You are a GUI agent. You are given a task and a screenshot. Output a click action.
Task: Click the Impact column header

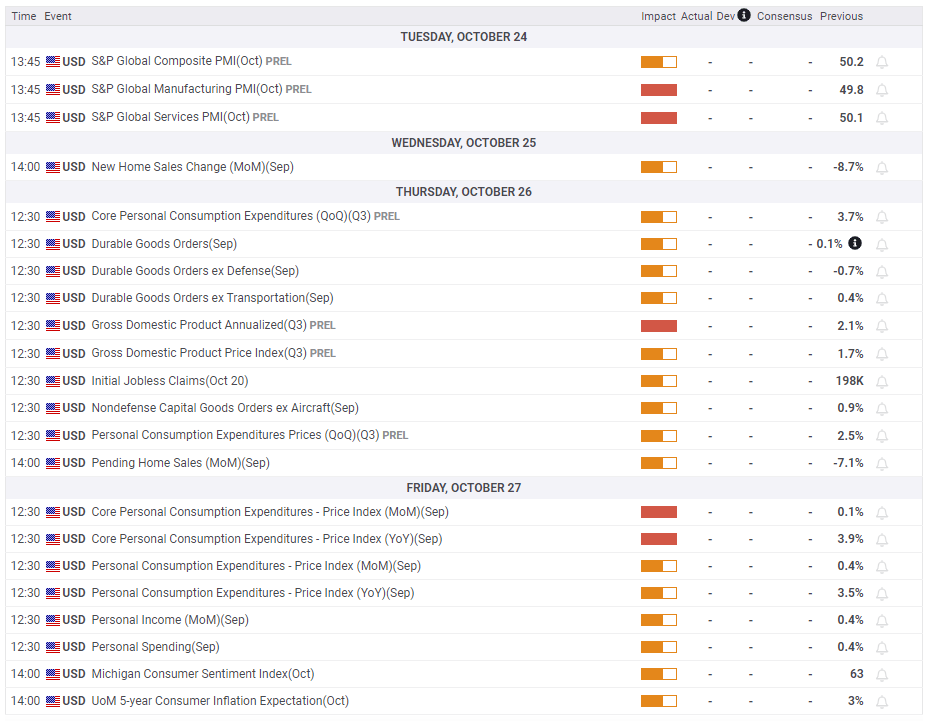pyautogui.click(x=658, y=16)
